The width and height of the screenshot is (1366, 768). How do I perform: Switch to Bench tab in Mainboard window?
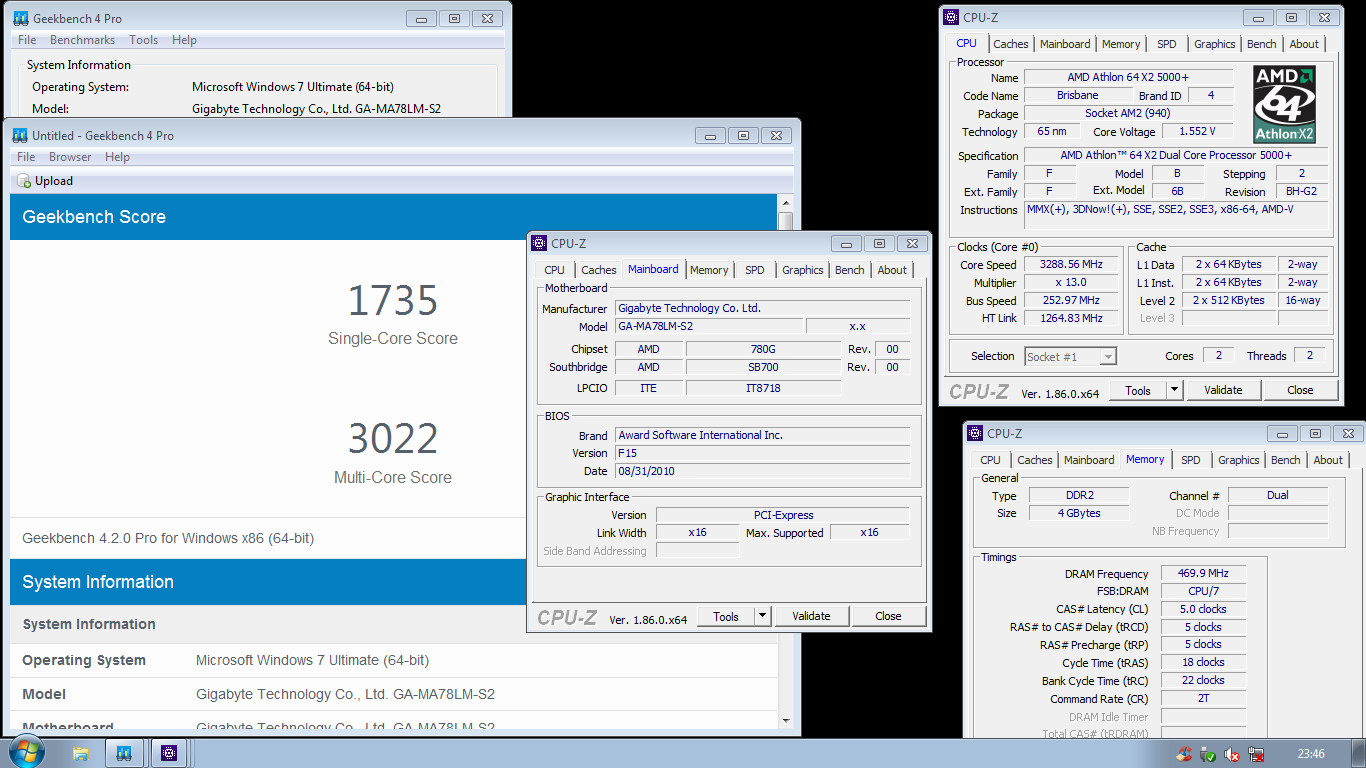tap(850, 270)
